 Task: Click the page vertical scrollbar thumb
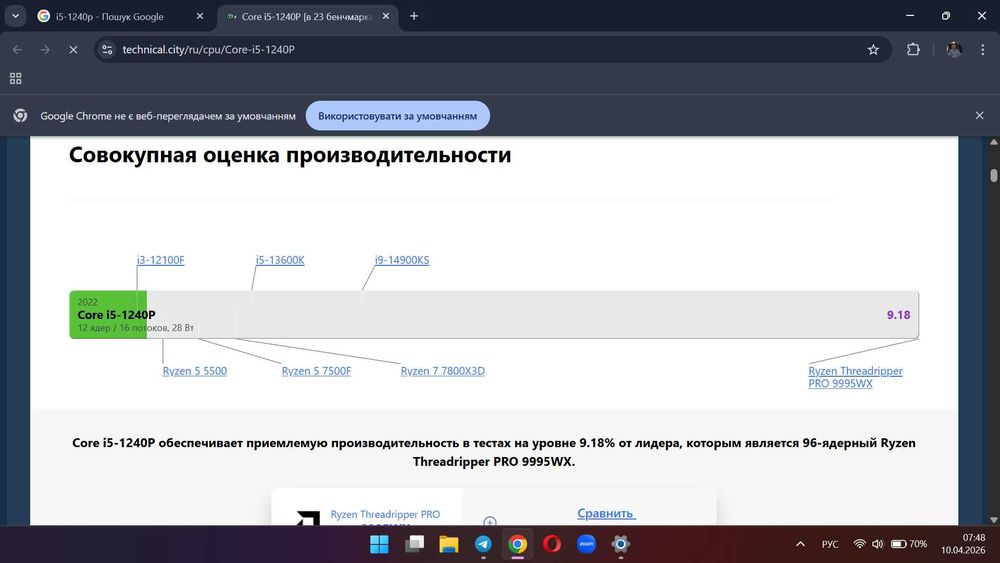point(994,175)
